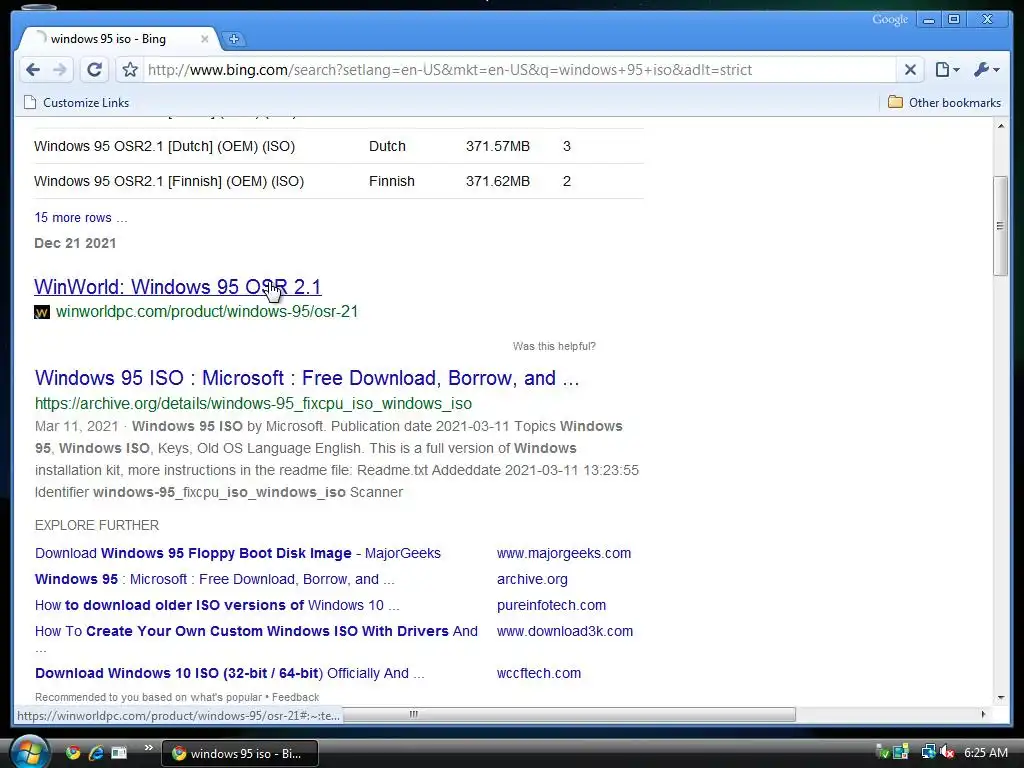1024x768 pixels.
Task: Click the vertical scrollbar down arrow
Action: [x=1000, y=697]
